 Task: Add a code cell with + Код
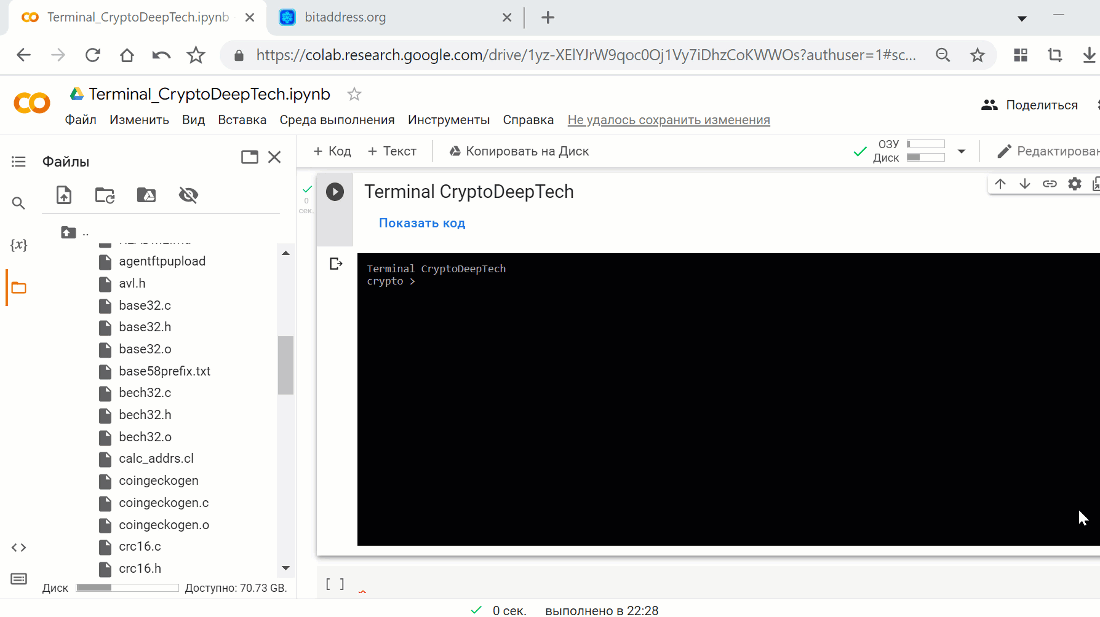[332, 151]
